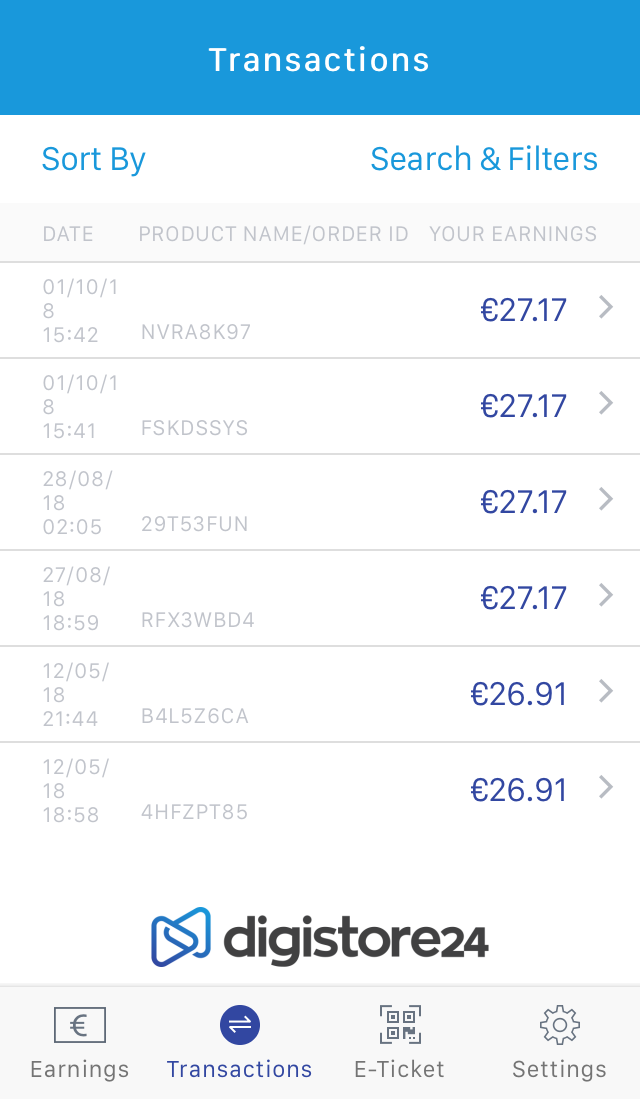The width and height of the screenshot is (640, 1099).
Task: Expand order FSKDSSYS with its chevron
Action: (x=605, y=404)
